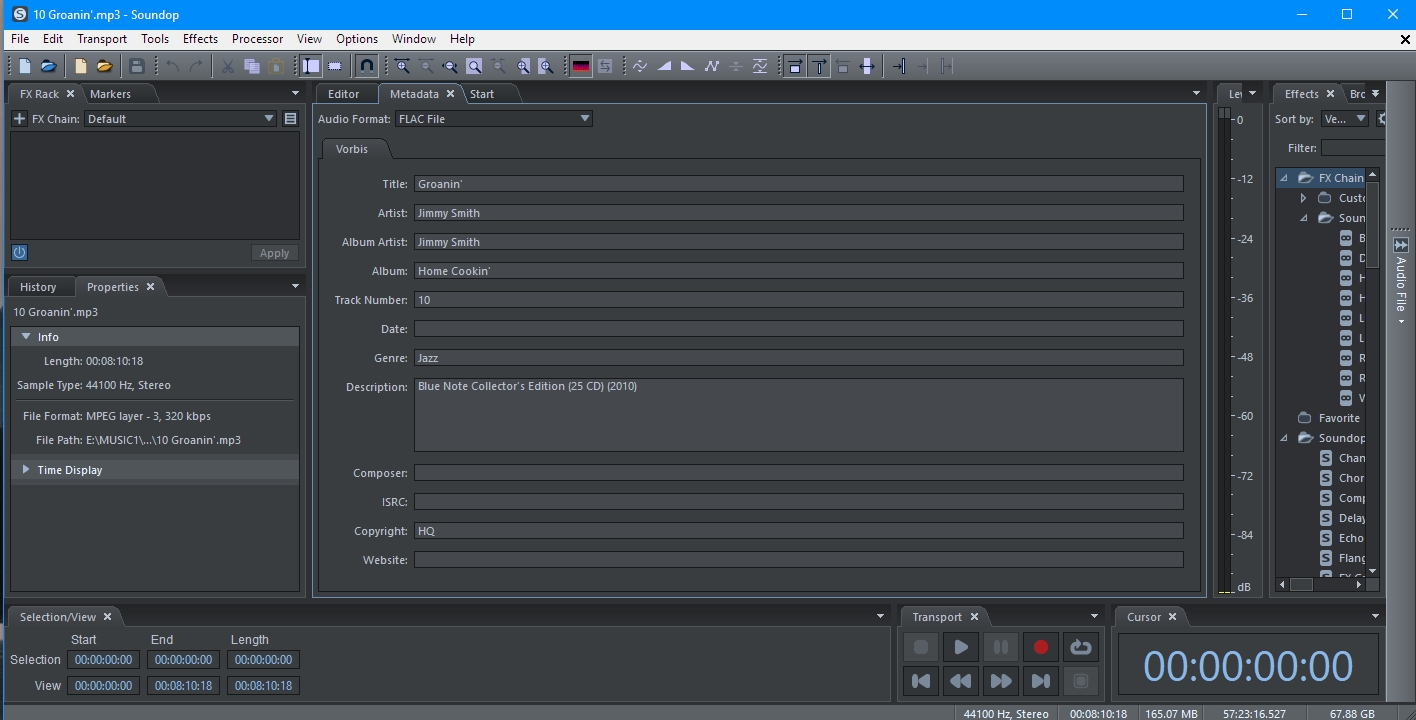Image resolution: width=1416 pixels, height=720 pixels.
Task: Select the Vorbis metadata tab
Action: (x=352, y=149)
